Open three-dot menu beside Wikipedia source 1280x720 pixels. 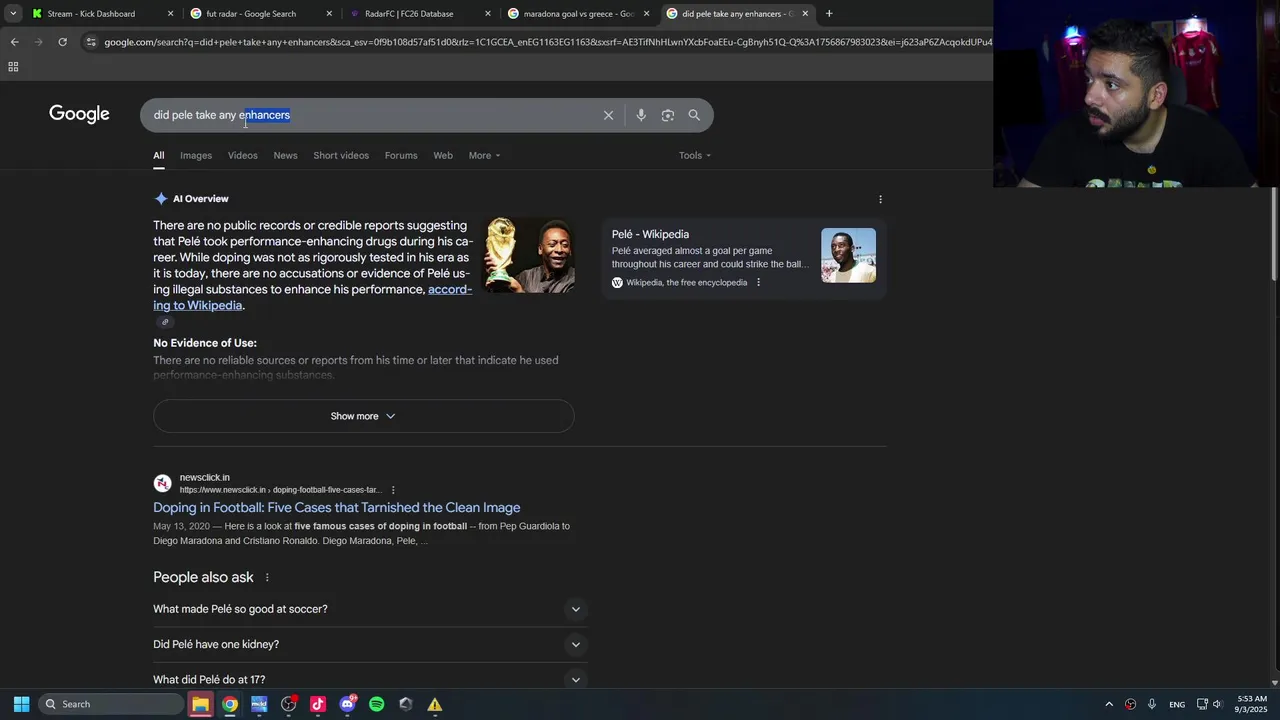pyautogui.click(x=758, y=283)
